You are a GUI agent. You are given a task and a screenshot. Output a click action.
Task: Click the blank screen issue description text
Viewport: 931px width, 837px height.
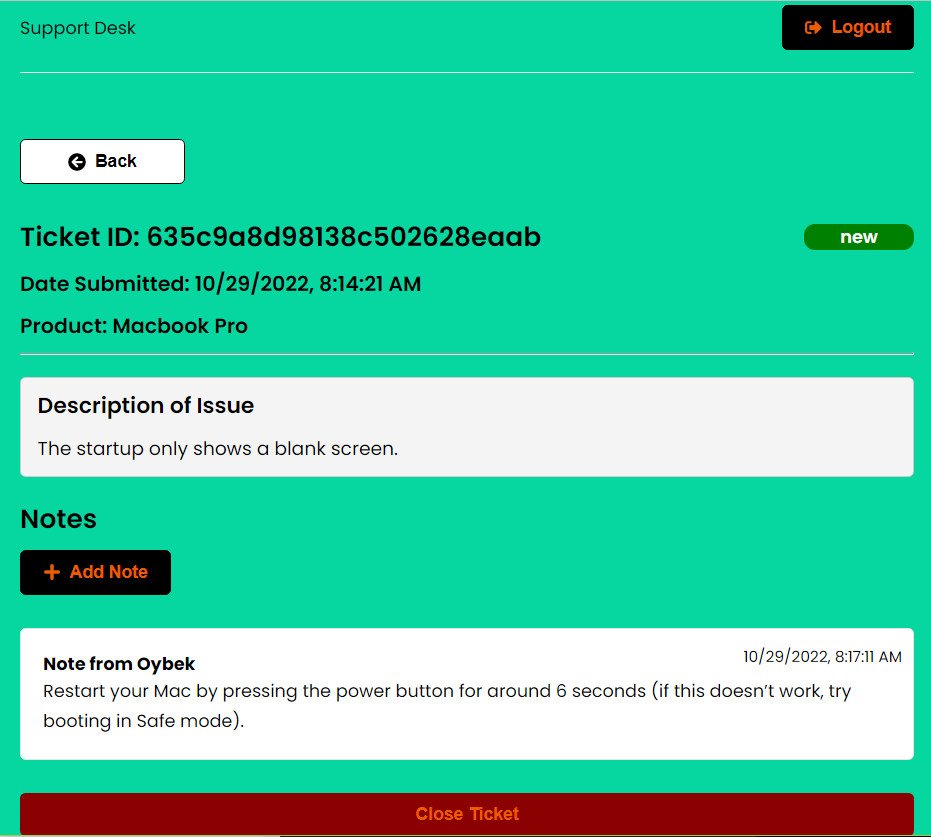click(x=216, y=449)
